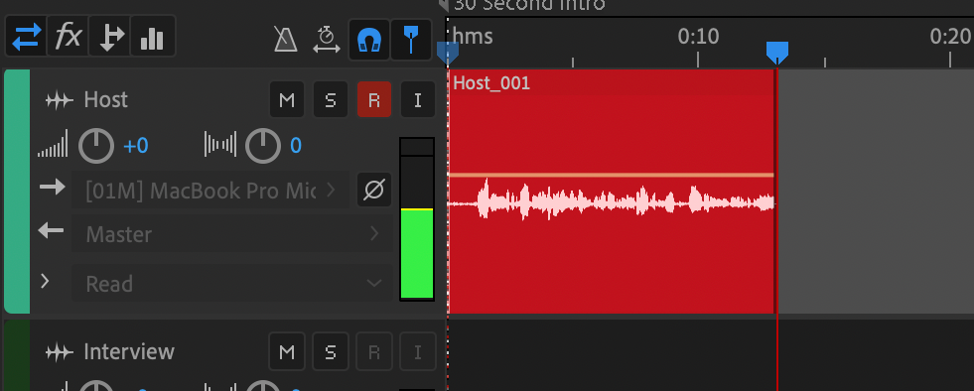Click the Host pan value 0
The width and height of the screenshot is (974, 391).
296,146
